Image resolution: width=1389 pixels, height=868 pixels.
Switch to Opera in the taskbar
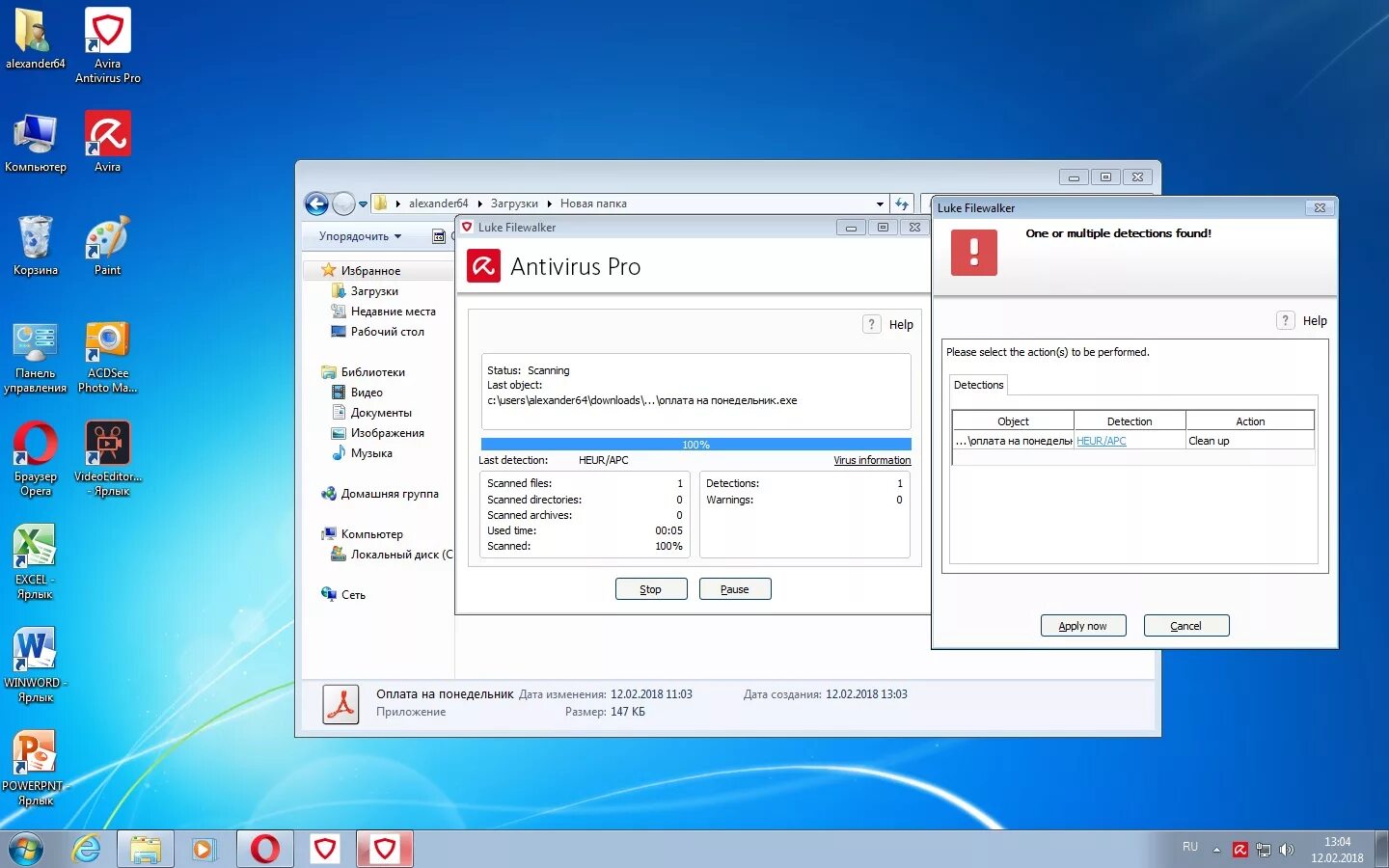265,849
